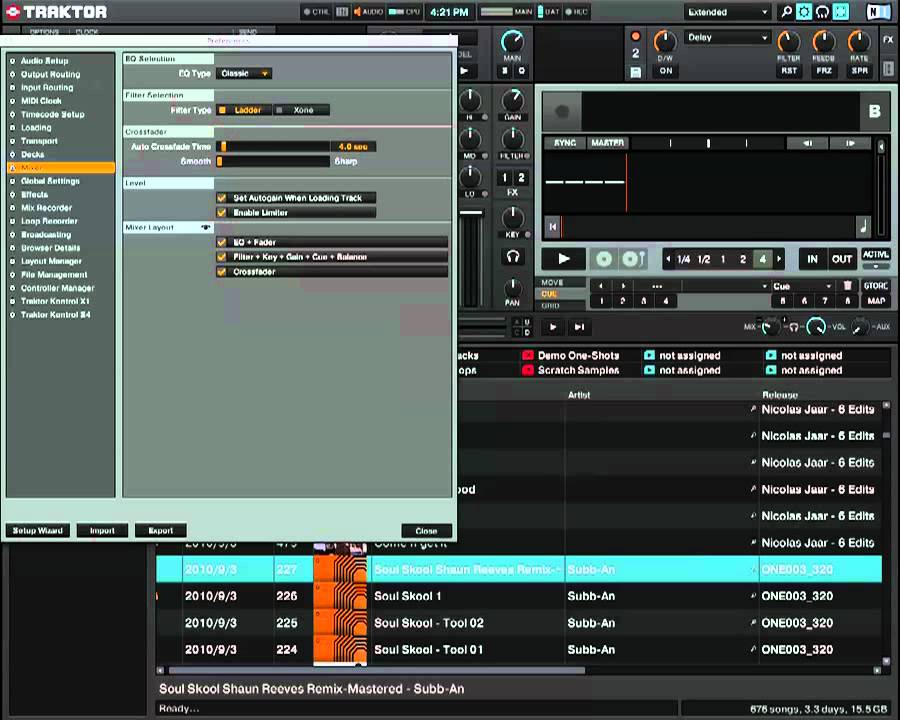The height and width of the screenshot is (720, 900).
Task: Toggle Filter + Key + Gain + Cue + Balance
Action: coord(222,257)
